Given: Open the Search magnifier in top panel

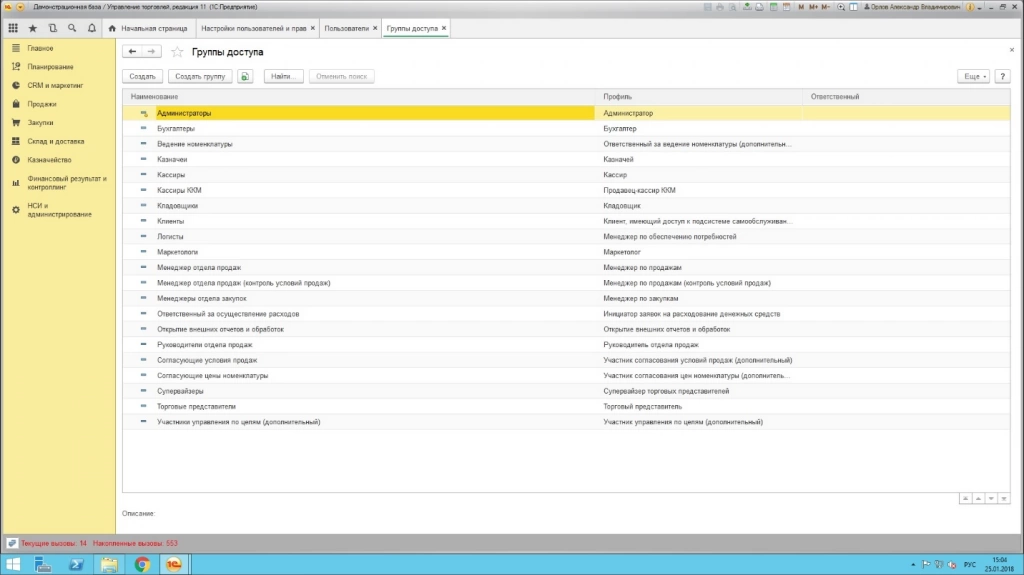Looking at the screenshot, I should pos(72,28).
